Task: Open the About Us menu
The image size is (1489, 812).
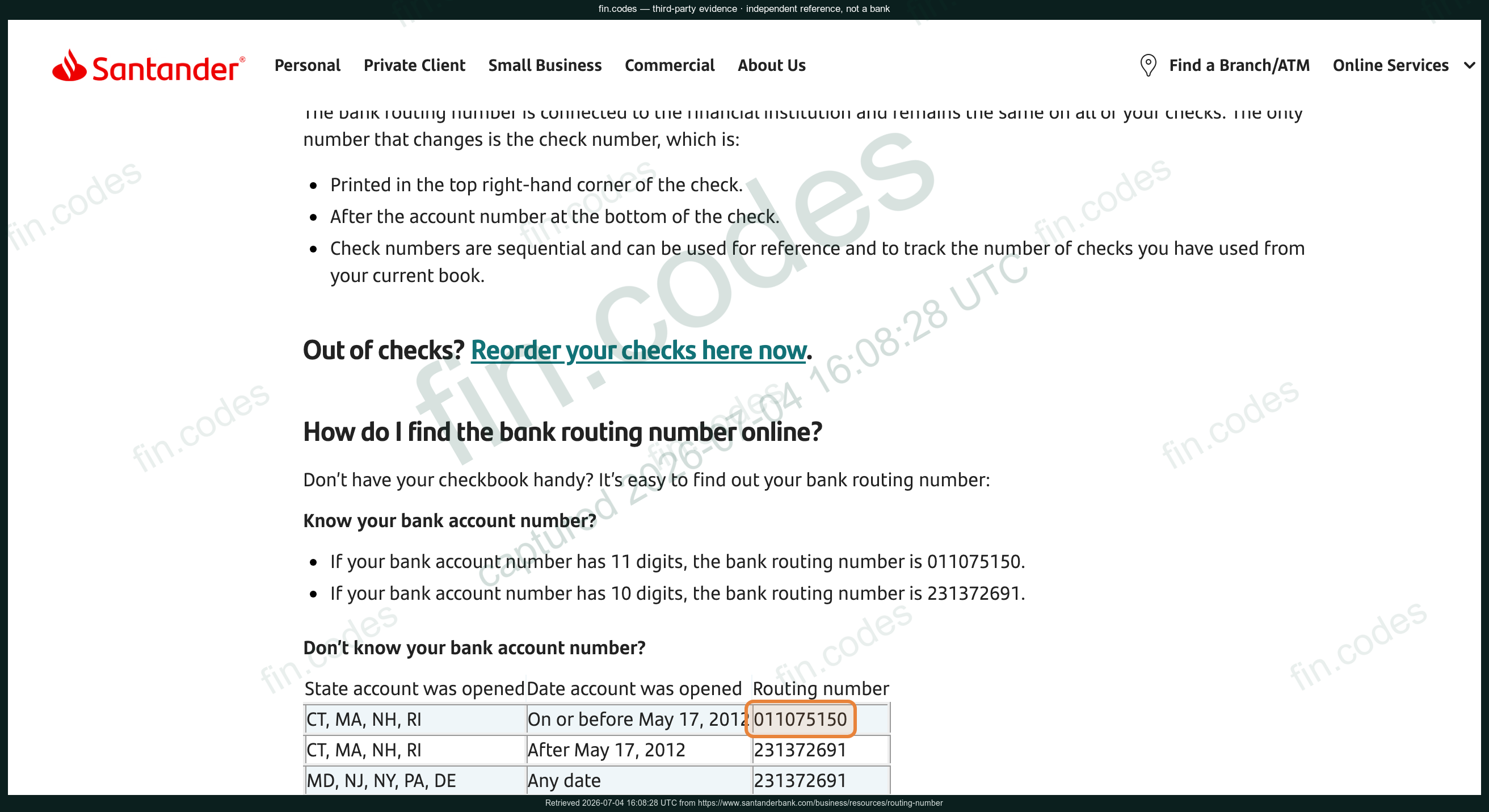Action: point(772,65)
